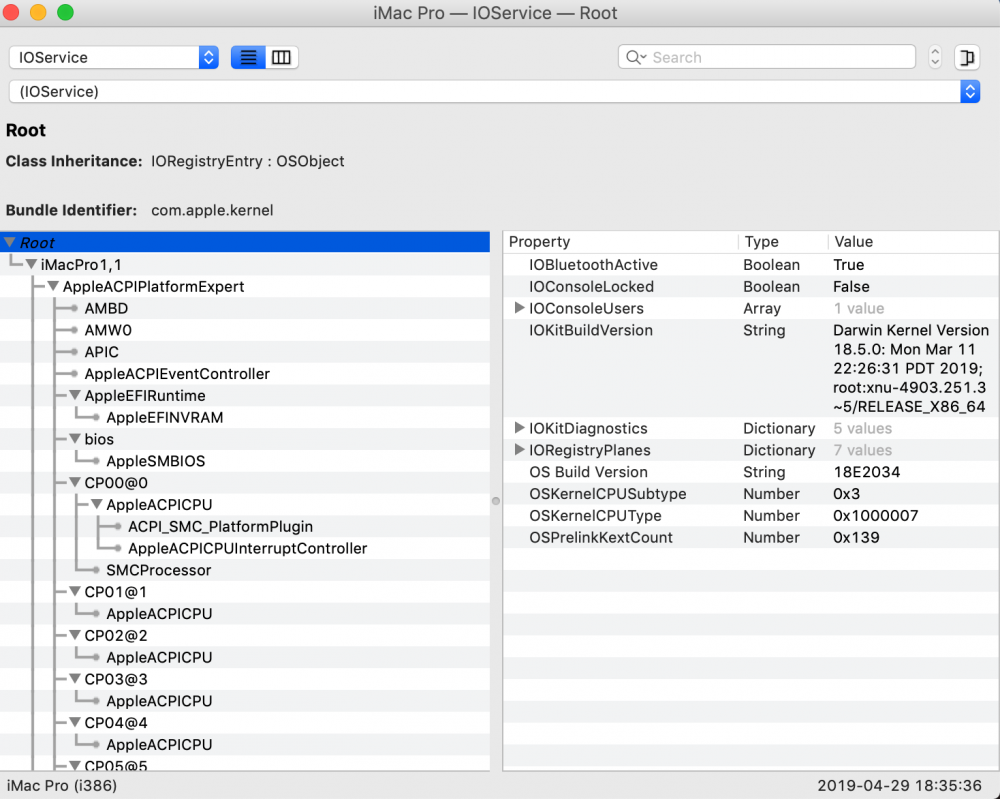
Task: Select AppleACPICPU under CP02@2
Action: tap(159, 657)
